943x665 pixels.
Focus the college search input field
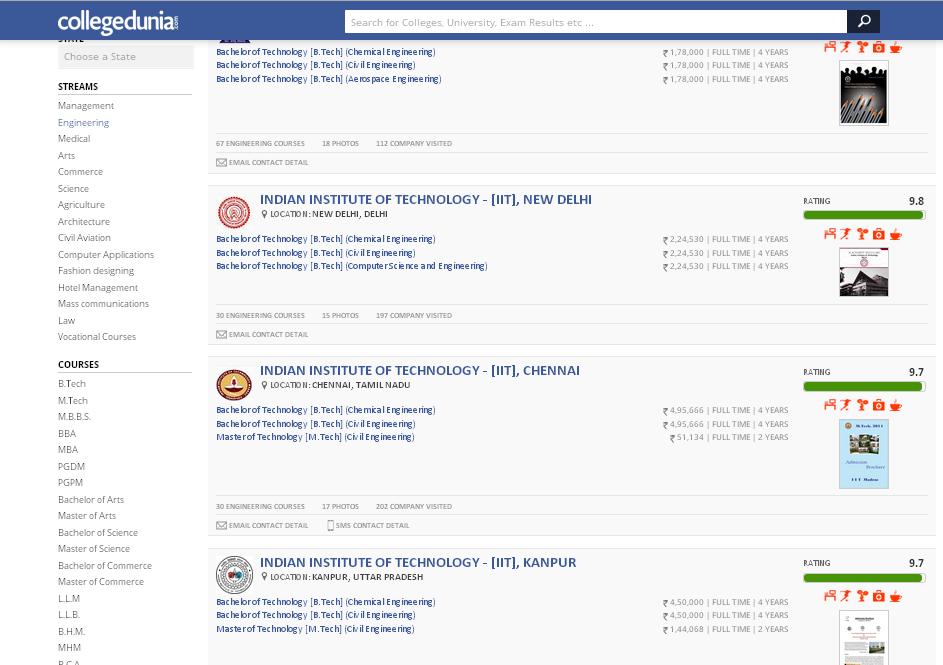point(595,22)
